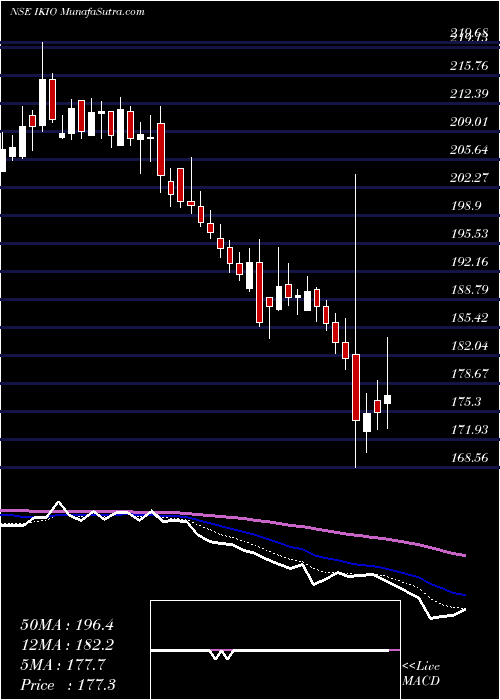Click the 5MA : 177.7 reading
This screenshot has height=700, width=500.
tap(63, 665)
